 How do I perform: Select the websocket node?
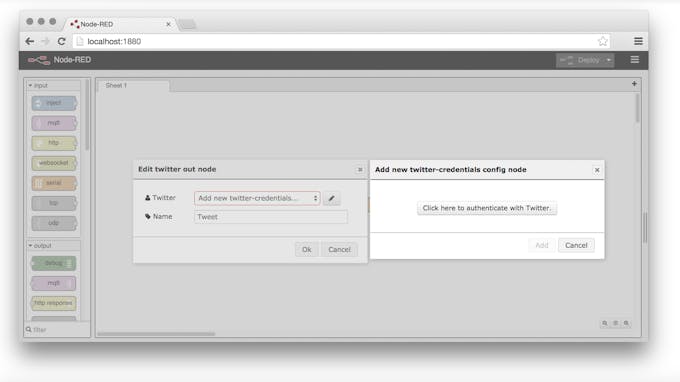[54, 163]
